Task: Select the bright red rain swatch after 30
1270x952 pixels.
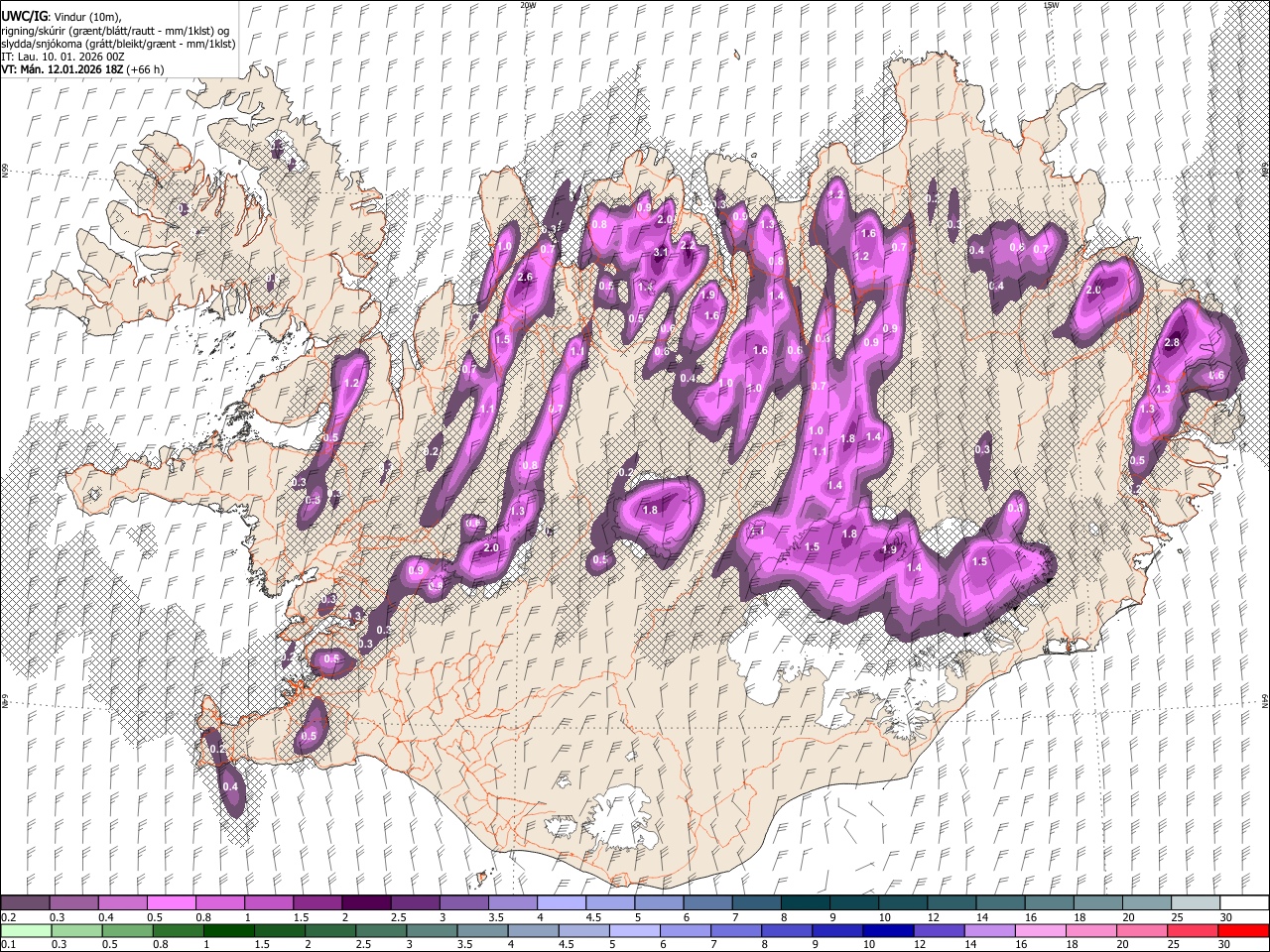Action: (1243, 930)
